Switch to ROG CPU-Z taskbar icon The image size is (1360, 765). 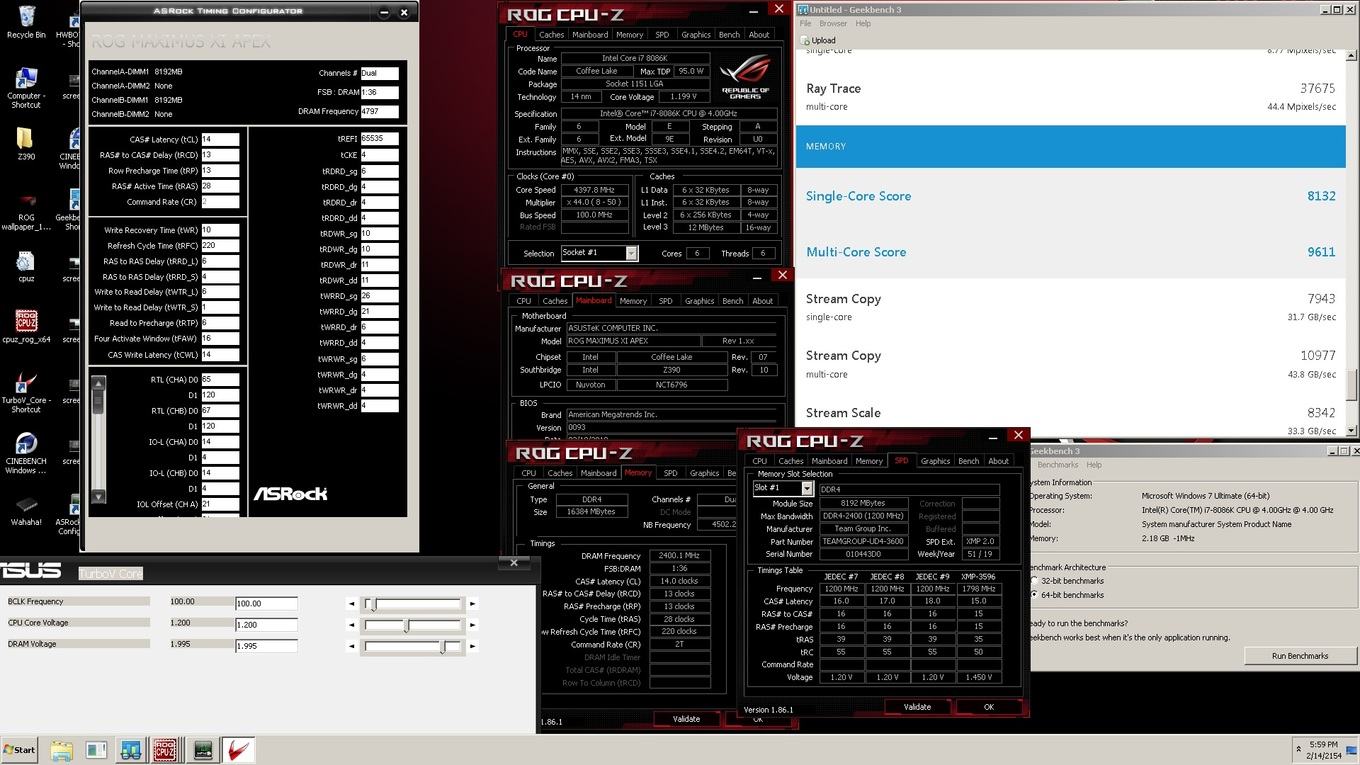pyautogui.click(x=166, y=749)
